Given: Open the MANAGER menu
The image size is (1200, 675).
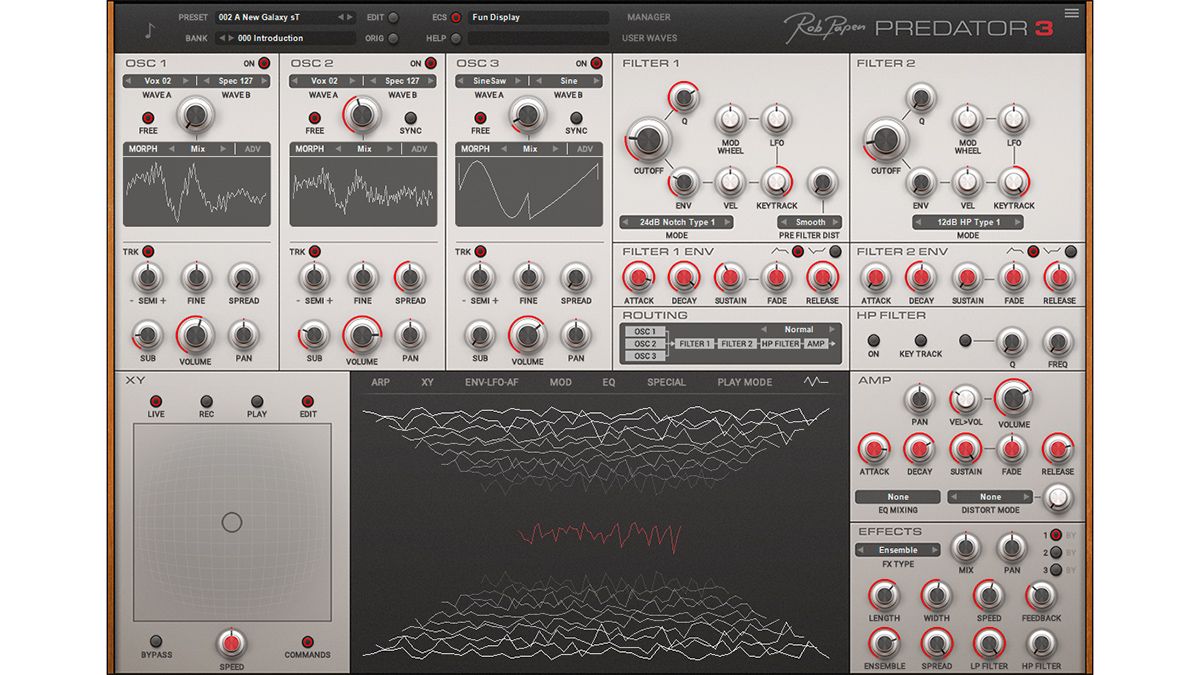Looking at the screenshot, I should click(x=648, y=17).
